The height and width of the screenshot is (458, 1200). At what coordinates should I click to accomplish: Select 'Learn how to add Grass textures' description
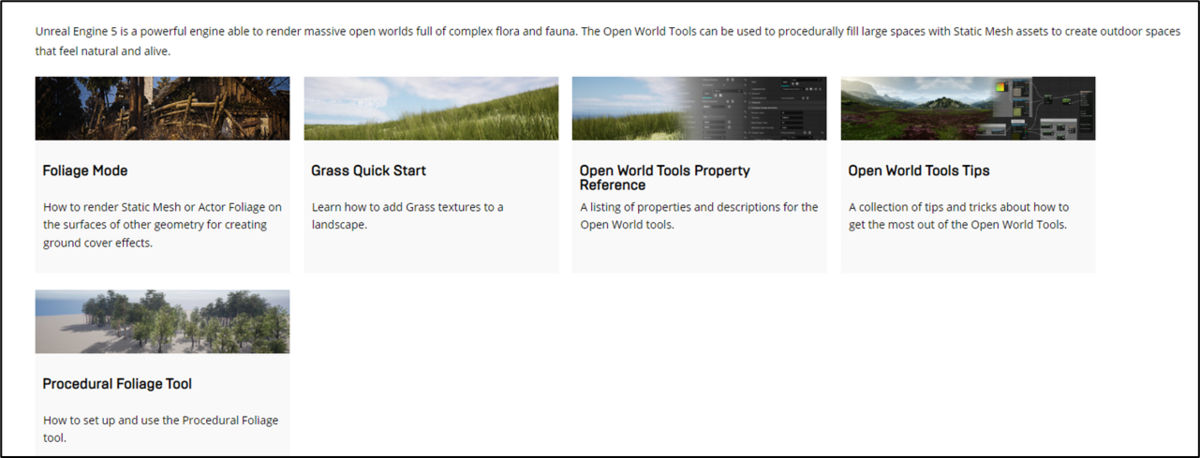[408, 216]
